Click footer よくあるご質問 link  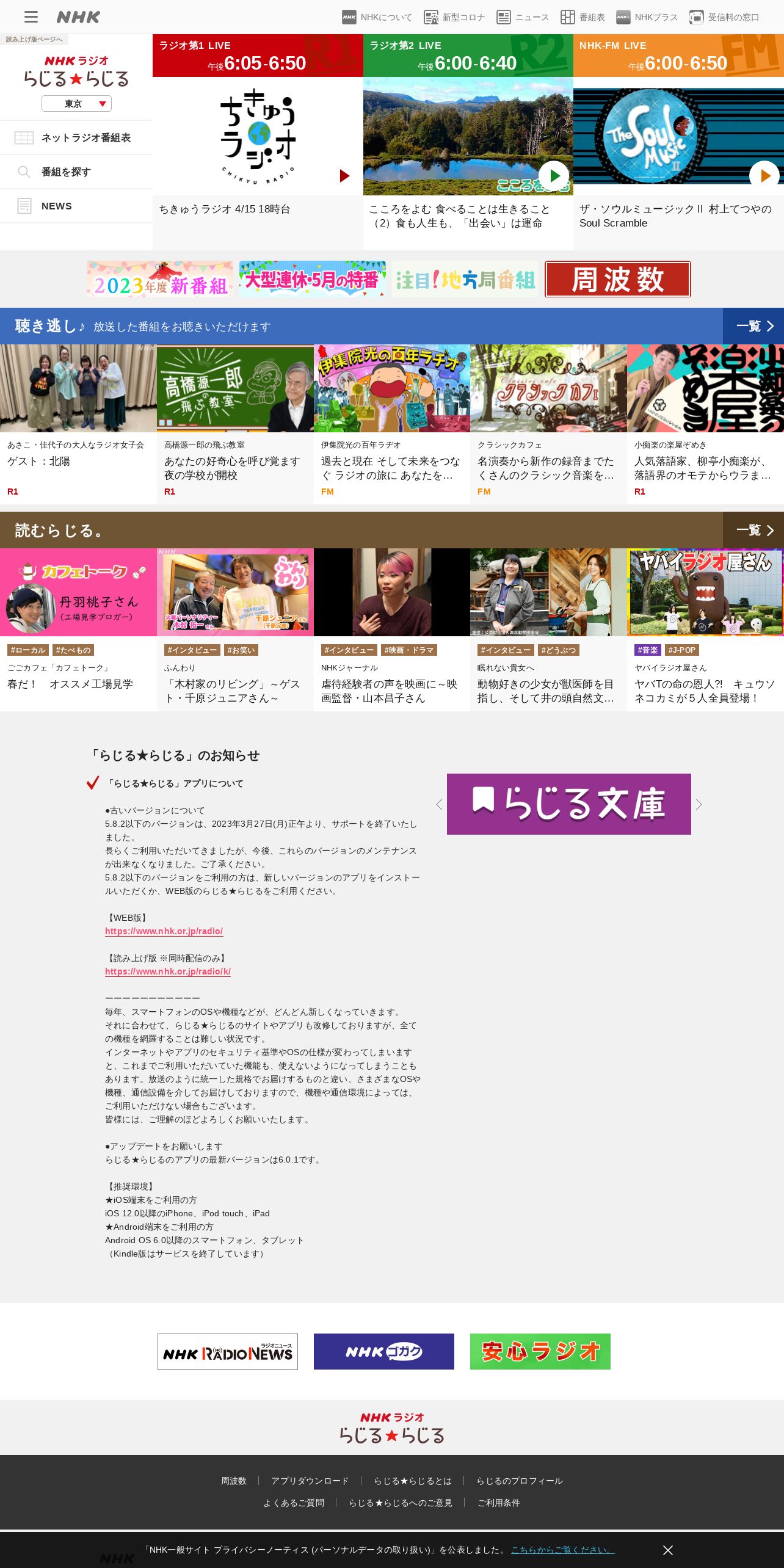294,1503
